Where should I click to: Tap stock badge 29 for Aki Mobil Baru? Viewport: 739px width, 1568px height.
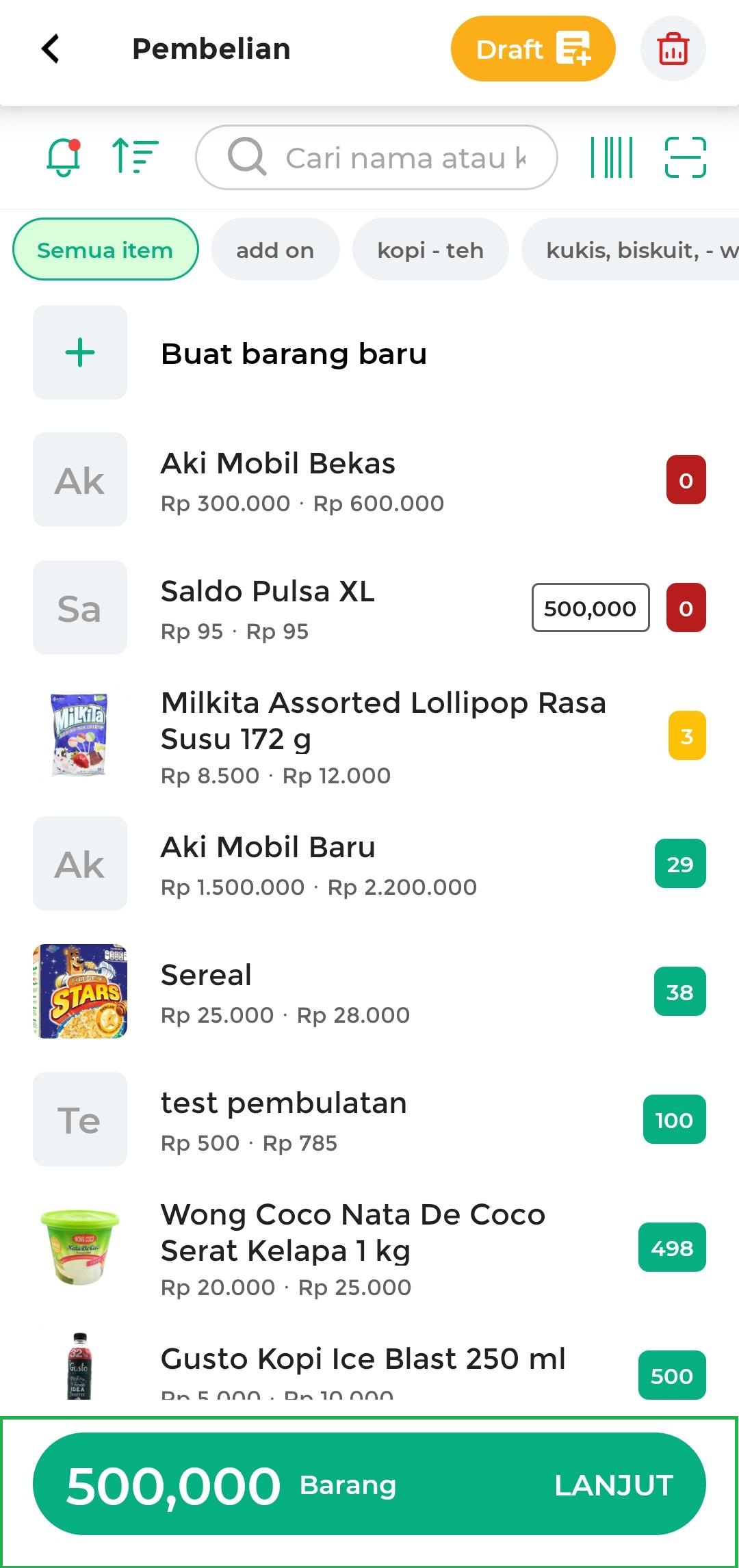coord(679,864)
